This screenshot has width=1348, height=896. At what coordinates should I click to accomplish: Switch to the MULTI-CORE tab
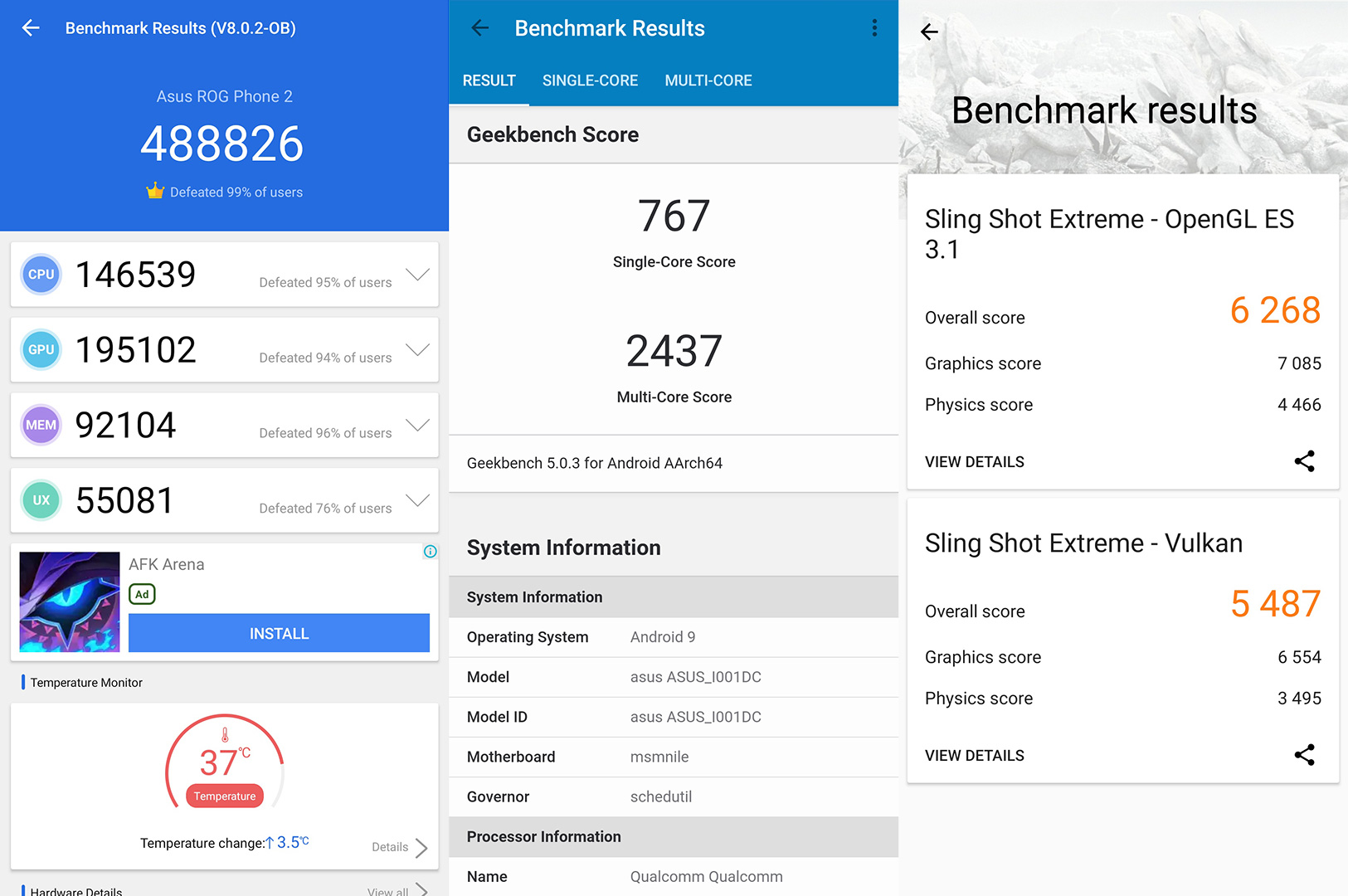(708, 80)
